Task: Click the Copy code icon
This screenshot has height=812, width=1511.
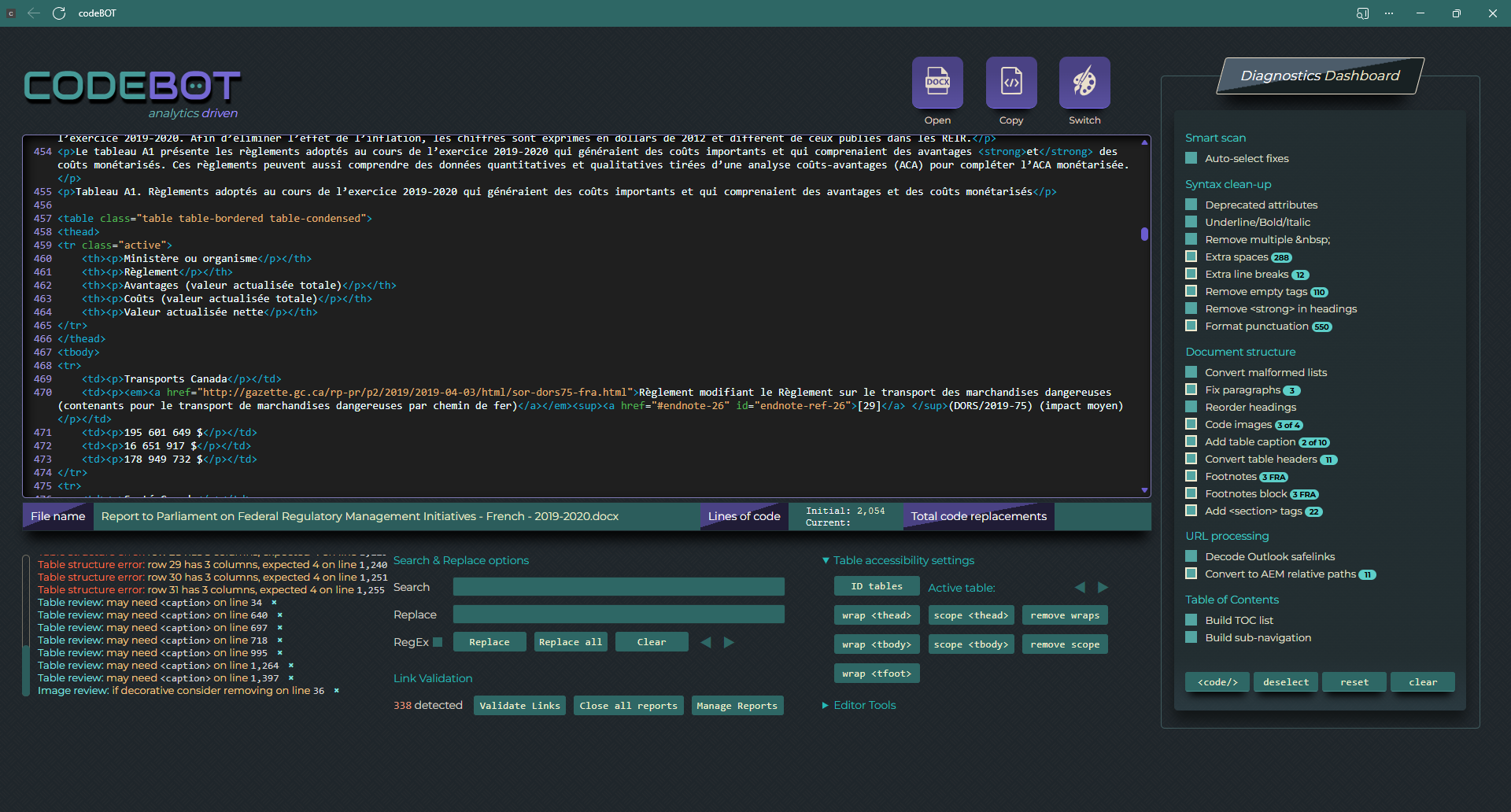Action: coord(1010,83)
